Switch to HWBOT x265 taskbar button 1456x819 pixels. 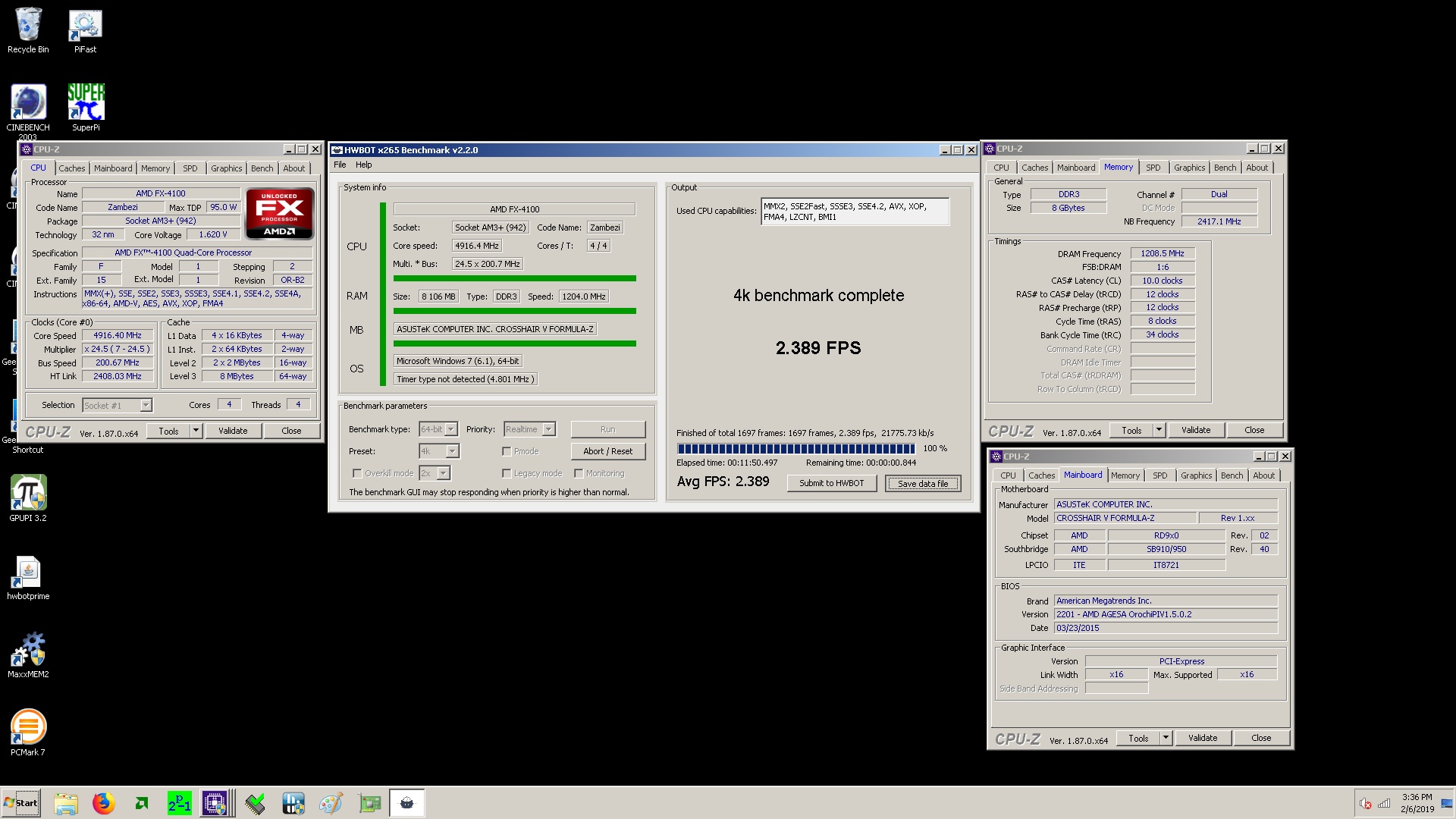406,803
